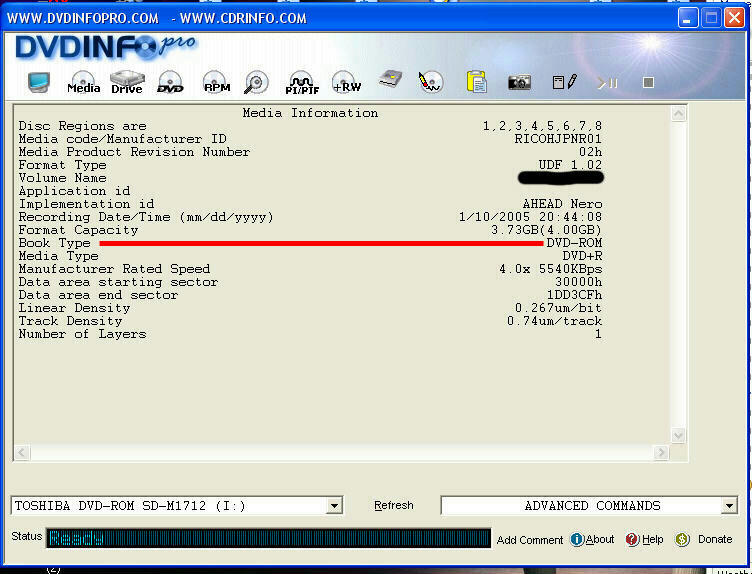This screenshot has width=752, height=574.
Task: Select the 'Disc Regions are' label
Action: 82,126
